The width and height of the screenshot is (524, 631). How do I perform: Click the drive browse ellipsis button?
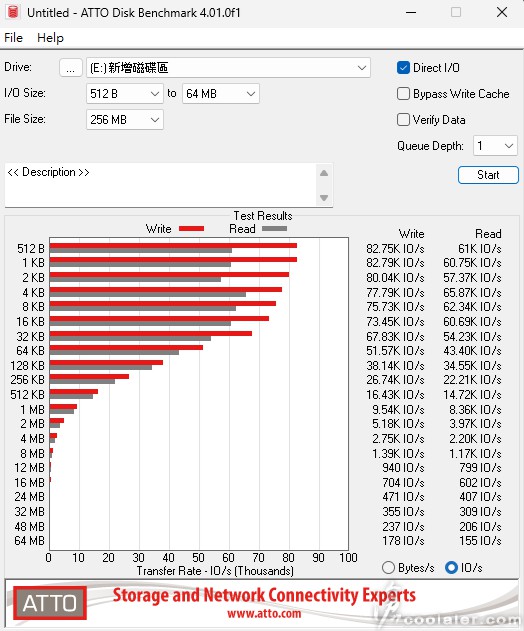tap(70, 68)
